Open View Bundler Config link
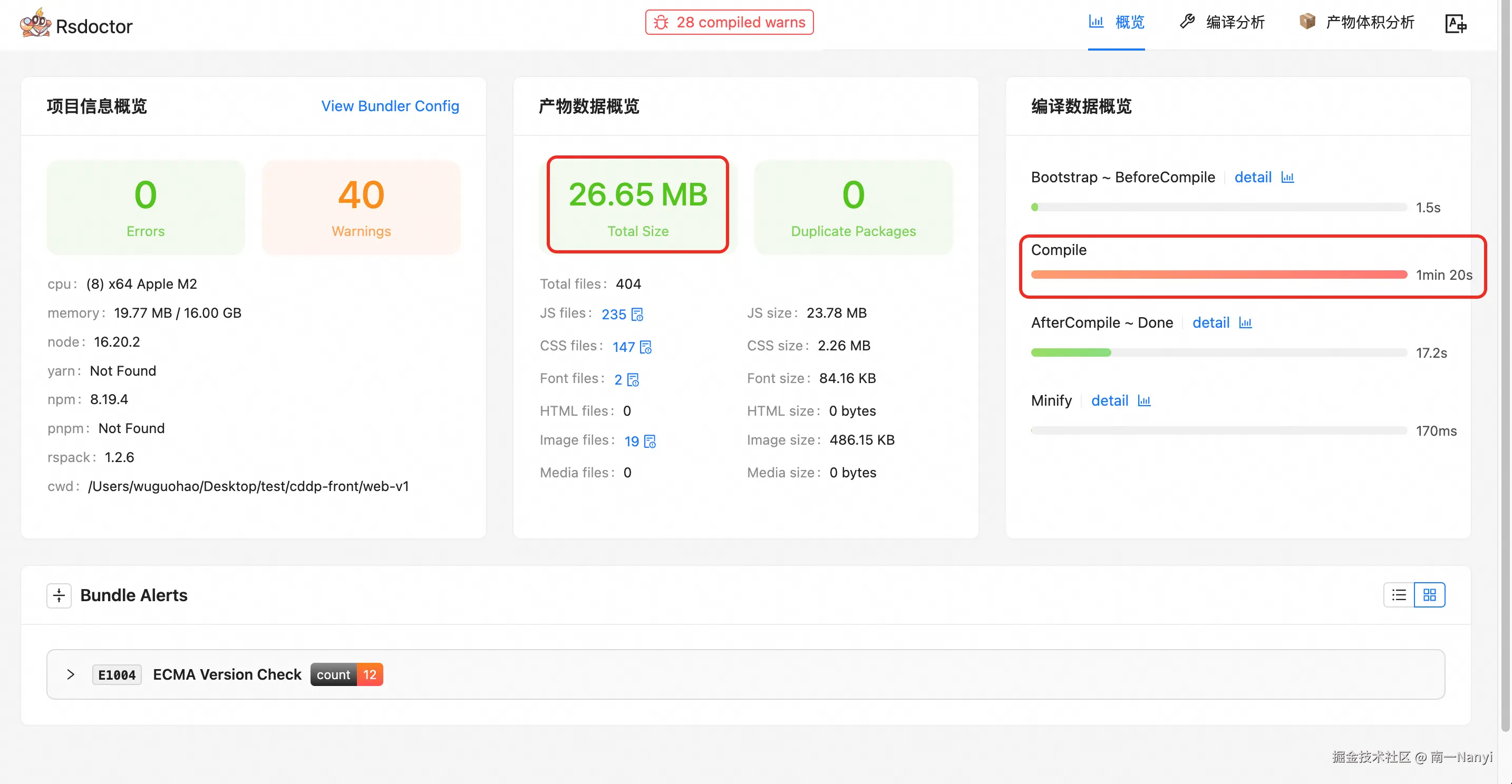This screenshot has height=784, width=1512. 390,106
